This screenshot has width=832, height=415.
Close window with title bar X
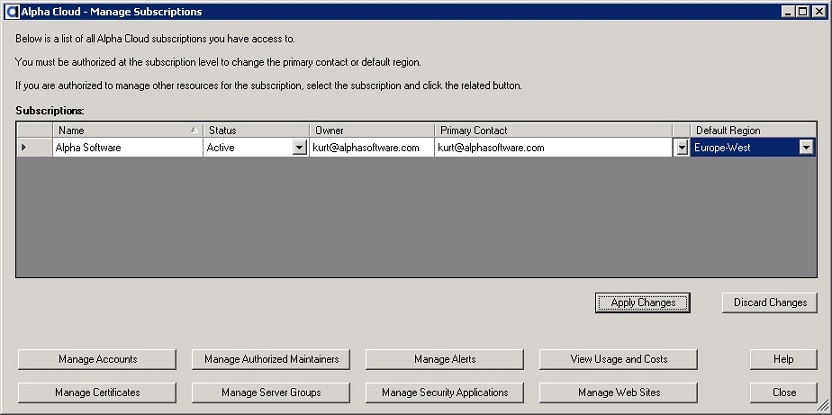point(818,11)
